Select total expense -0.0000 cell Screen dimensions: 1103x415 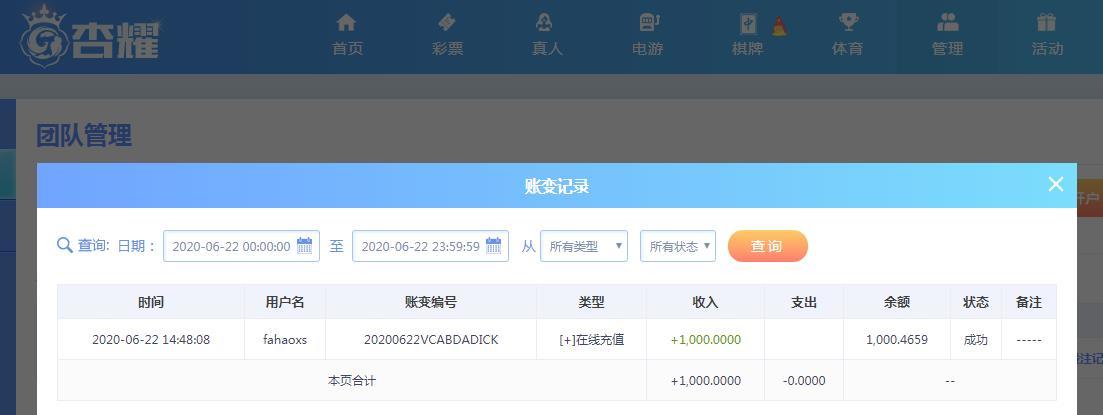point(804,381)
